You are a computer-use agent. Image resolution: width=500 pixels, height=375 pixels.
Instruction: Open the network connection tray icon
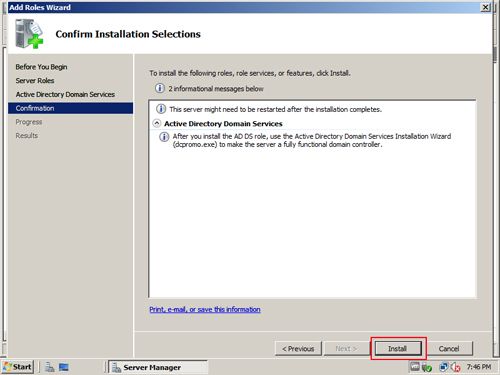(443, 367)
